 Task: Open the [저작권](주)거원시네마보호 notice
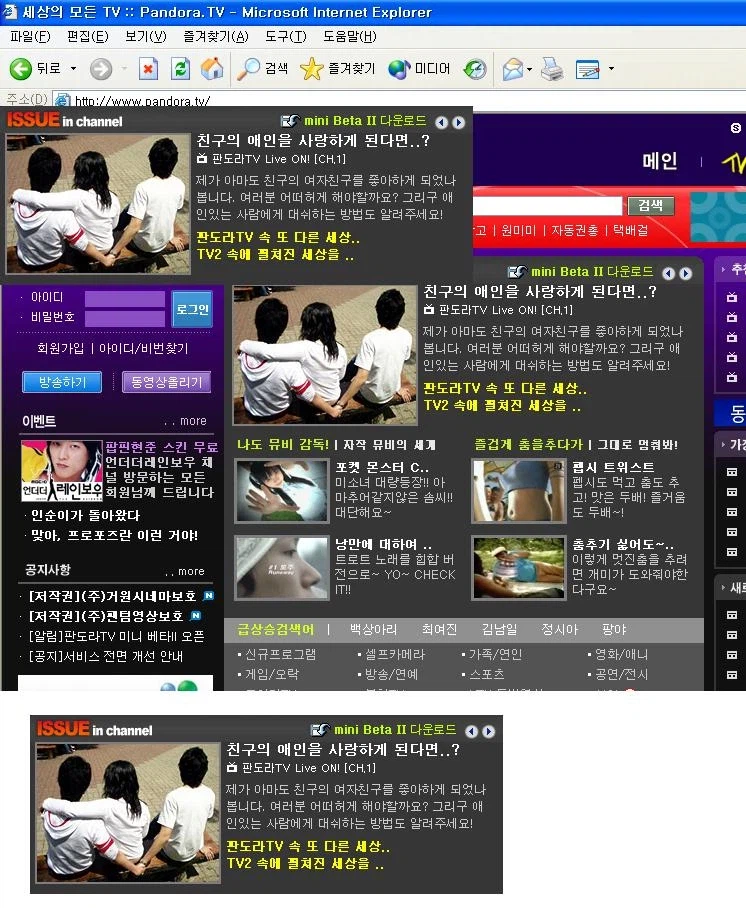coord(112,596)
